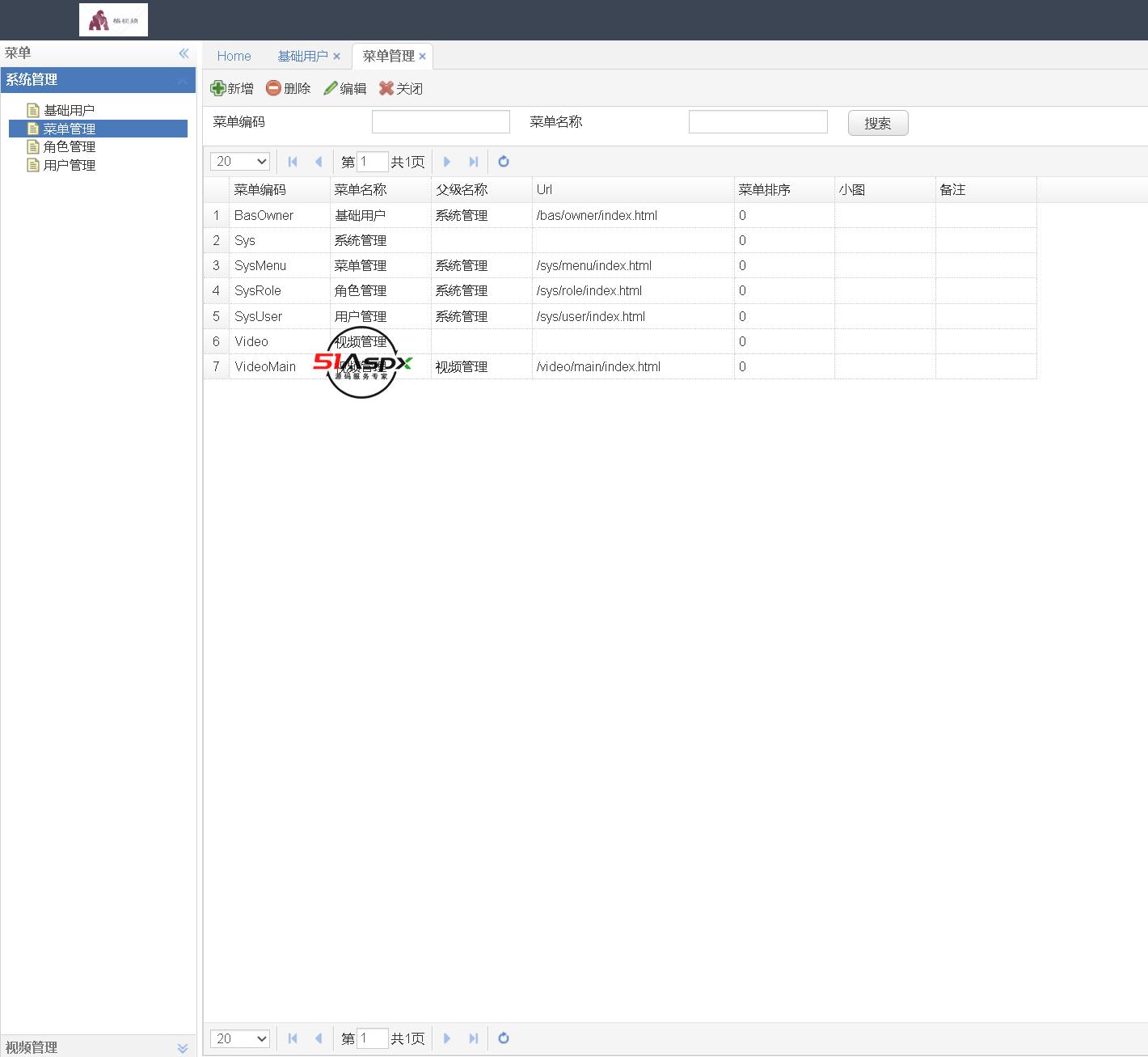Open top page-size dropdown showing 20
The image size is (1148, 1057).
240,162
